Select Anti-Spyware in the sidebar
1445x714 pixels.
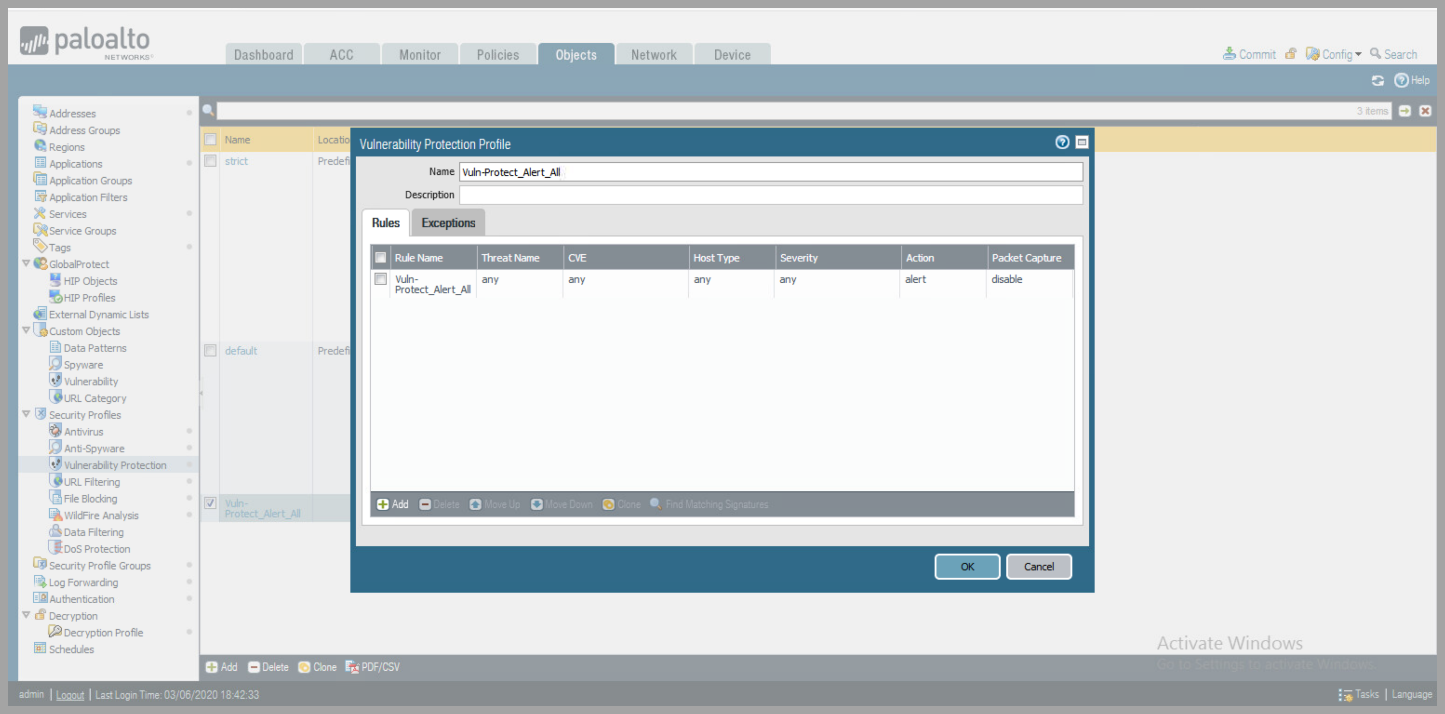(94, 449)
